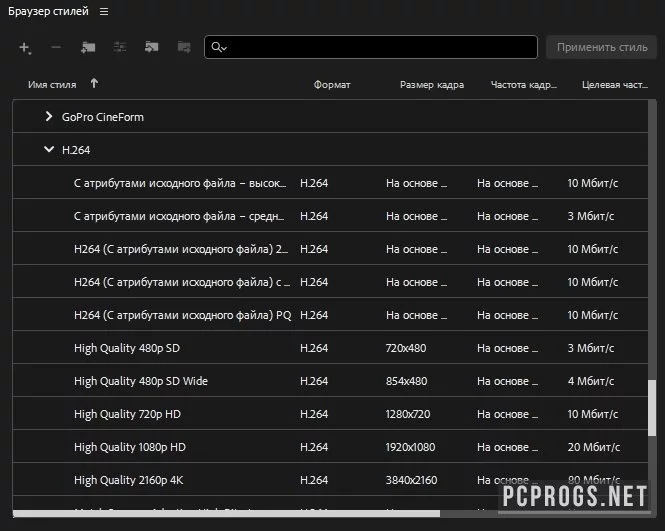Sort by the Размер кадра column header

pyautogui.click(x=432, y=85)
